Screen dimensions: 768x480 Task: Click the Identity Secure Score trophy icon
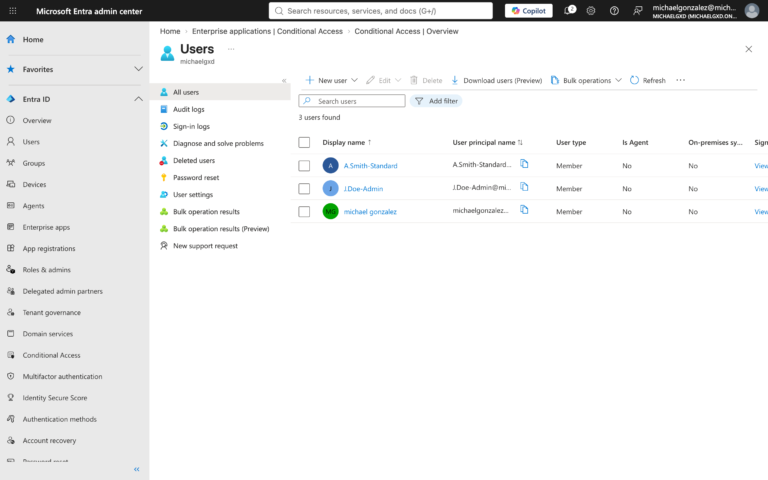pos(11,398)
